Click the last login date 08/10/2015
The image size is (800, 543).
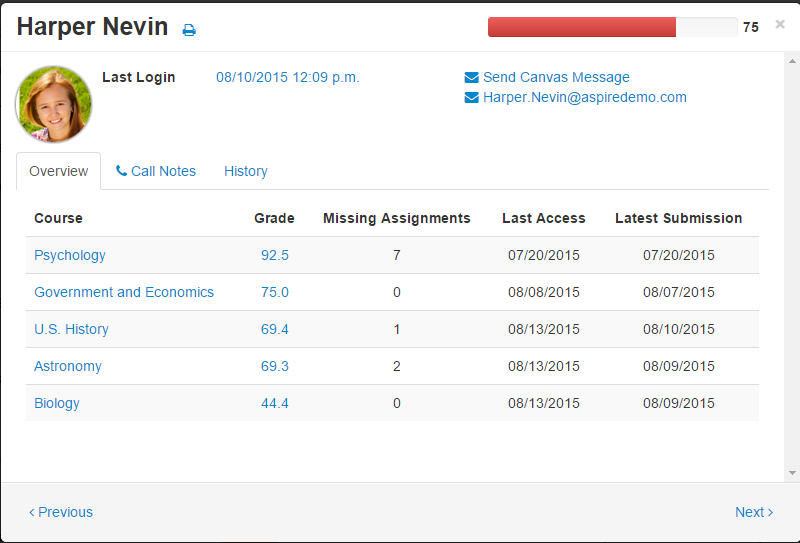coord(288,77)
